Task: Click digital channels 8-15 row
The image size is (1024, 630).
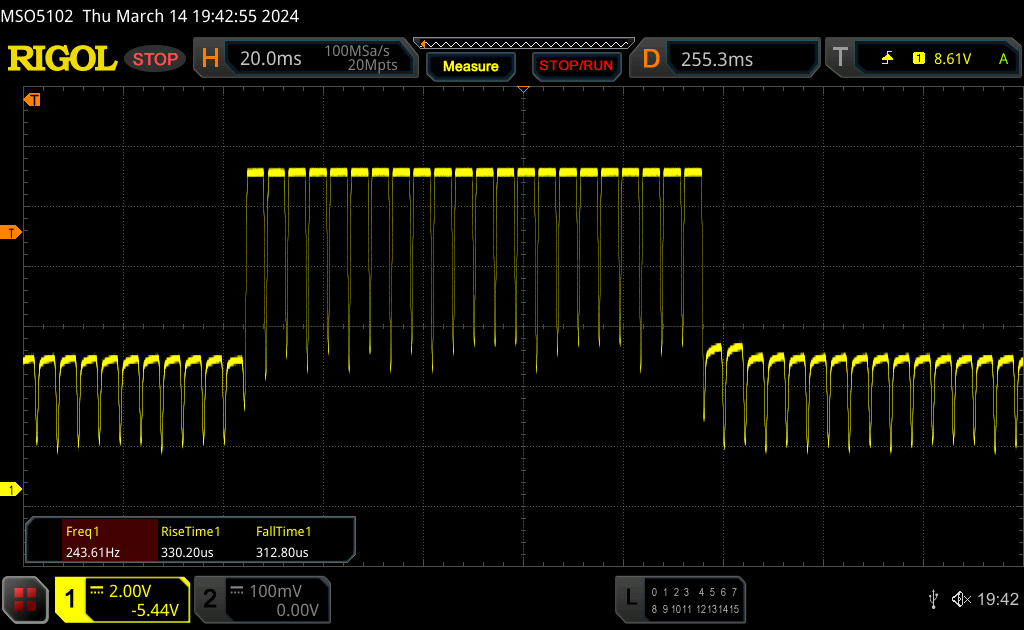Action: [694, 609]
